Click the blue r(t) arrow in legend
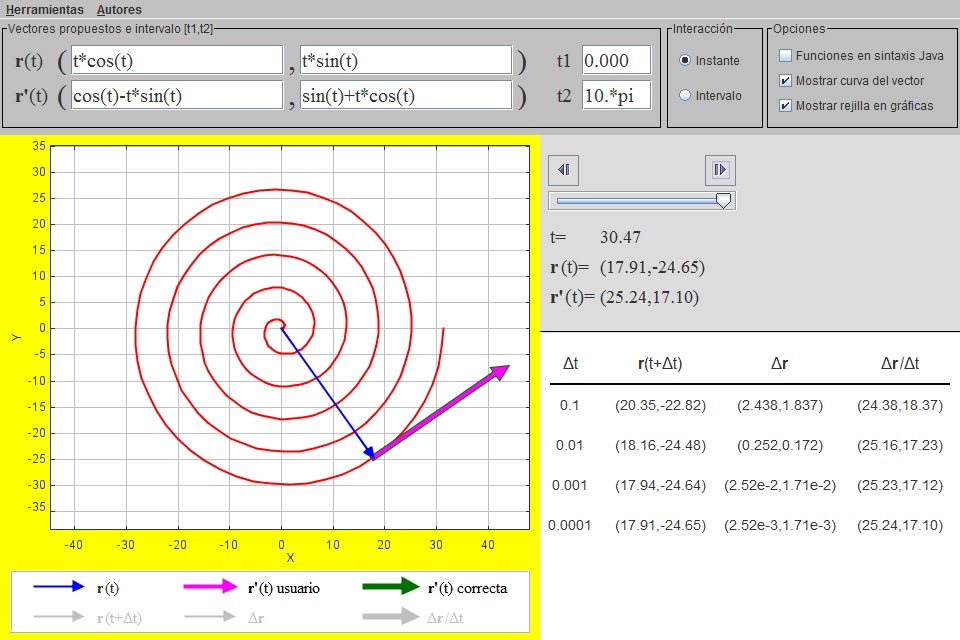The image size is (960, 640). click(58, 587)
